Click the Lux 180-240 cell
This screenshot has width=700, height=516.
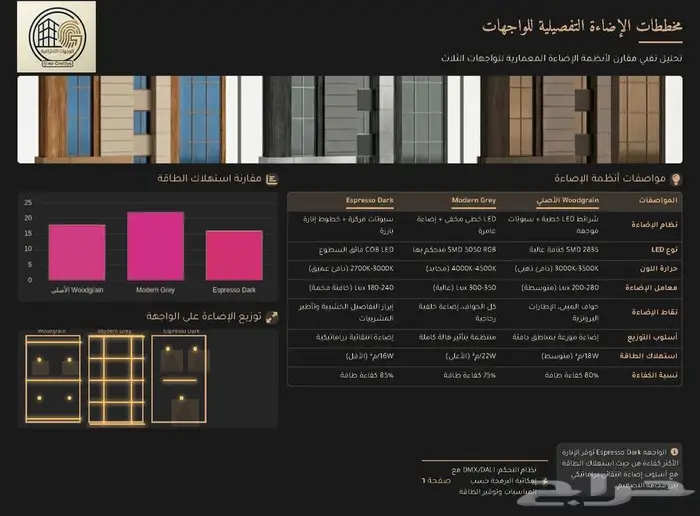351,288
